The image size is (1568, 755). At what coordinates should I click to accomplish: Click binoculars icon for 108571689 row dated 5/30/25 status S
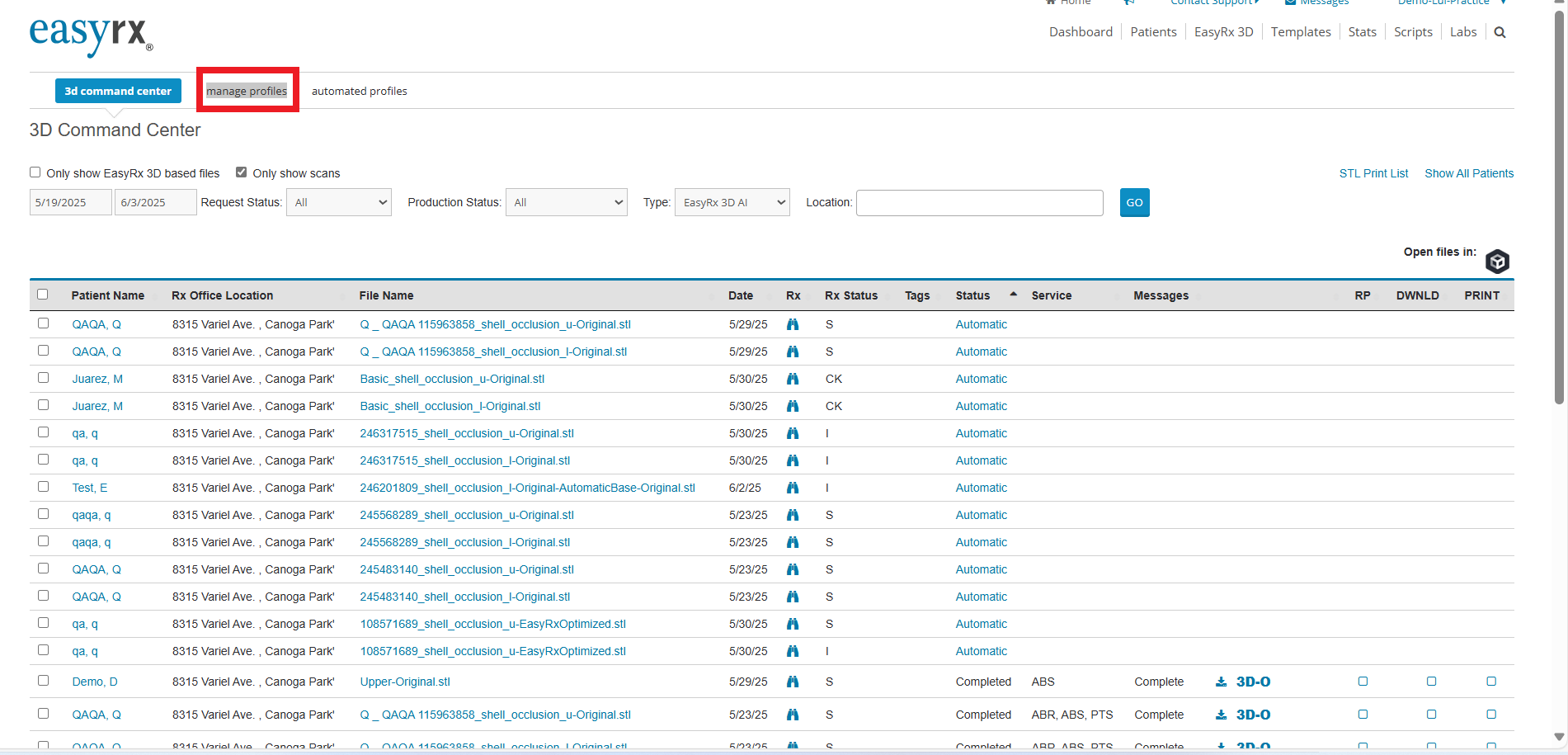point(793,624)
